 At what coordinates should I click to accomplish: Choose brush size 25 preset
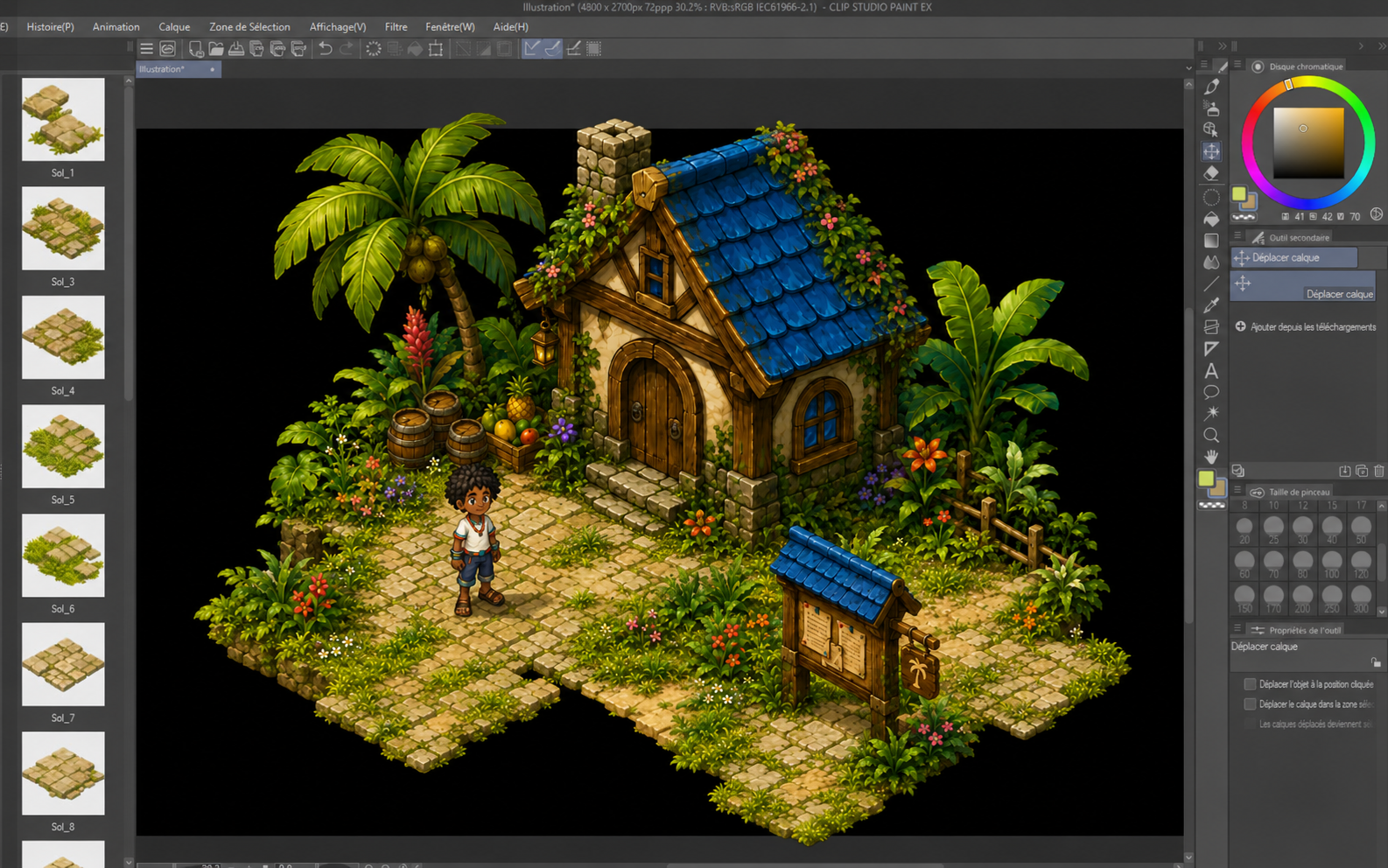(1273, 528)
